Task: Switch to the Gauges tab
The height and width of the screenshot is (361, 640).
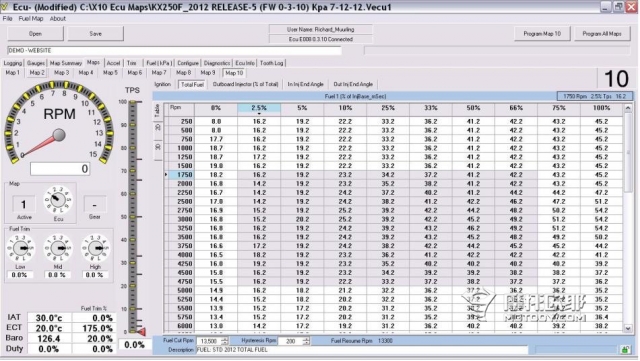Action: tap(36, 63)
